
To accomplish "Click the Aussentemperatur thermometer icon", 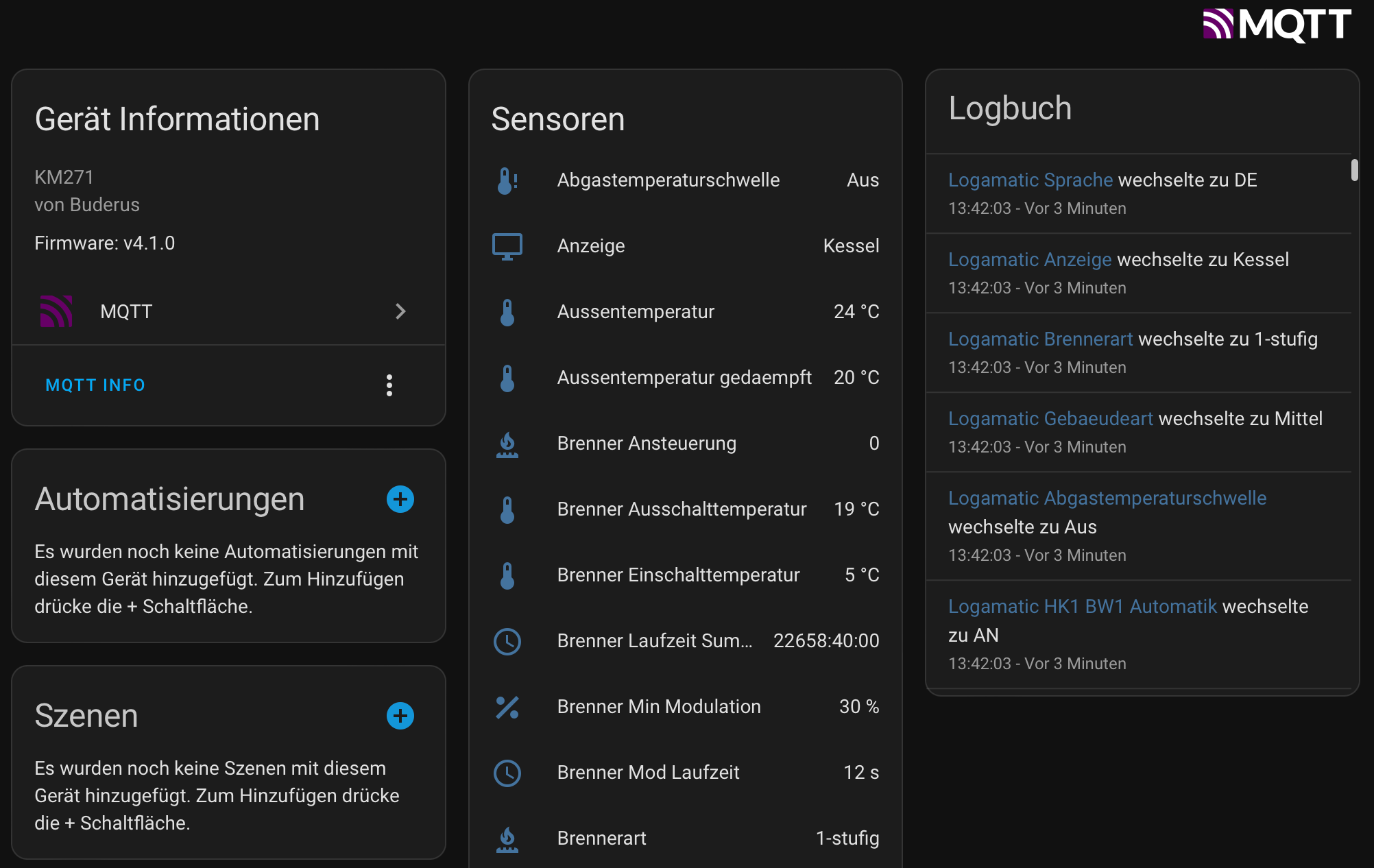I will coord(507,312).
